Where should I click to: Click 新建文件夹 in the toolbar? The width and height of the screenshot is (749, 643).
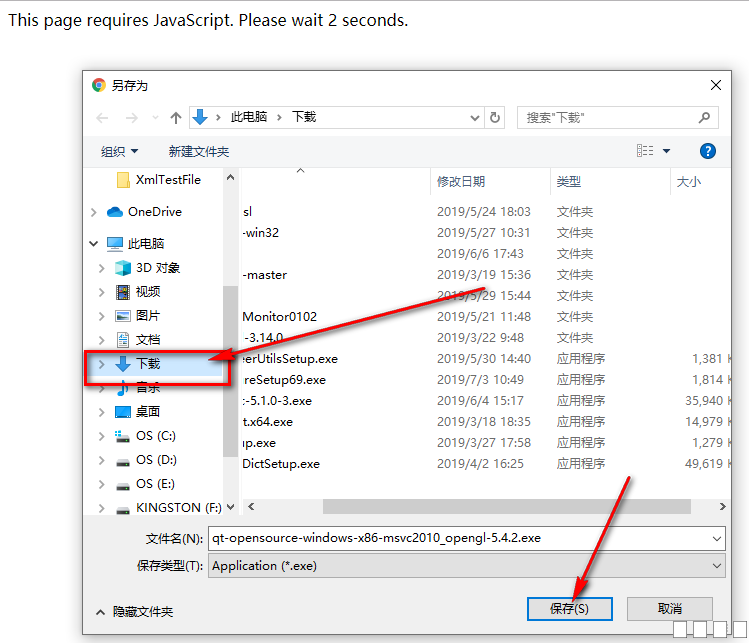[x=199, y=152]
